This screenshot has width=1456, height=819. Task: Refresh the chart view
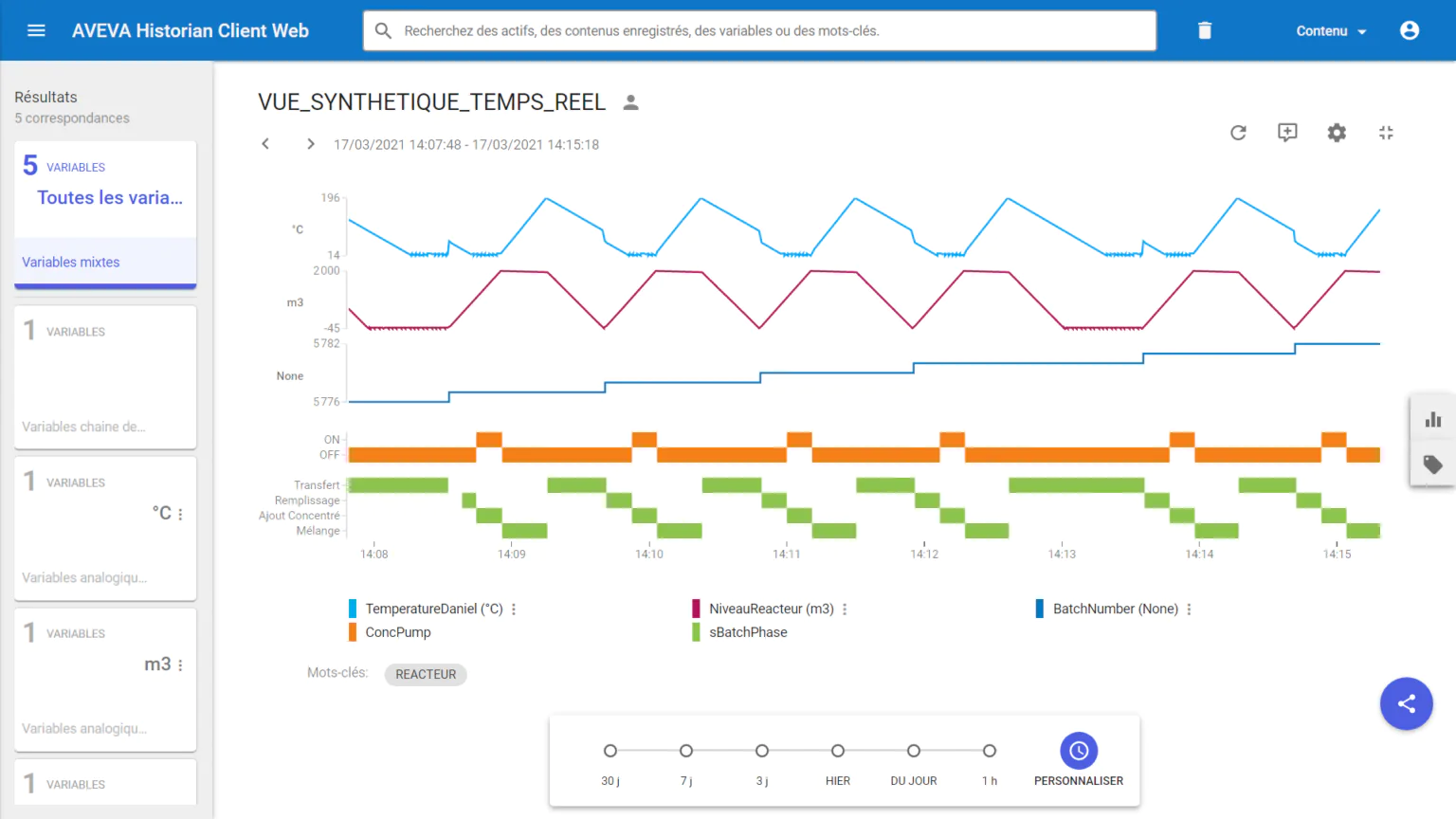pos(1238,133)
